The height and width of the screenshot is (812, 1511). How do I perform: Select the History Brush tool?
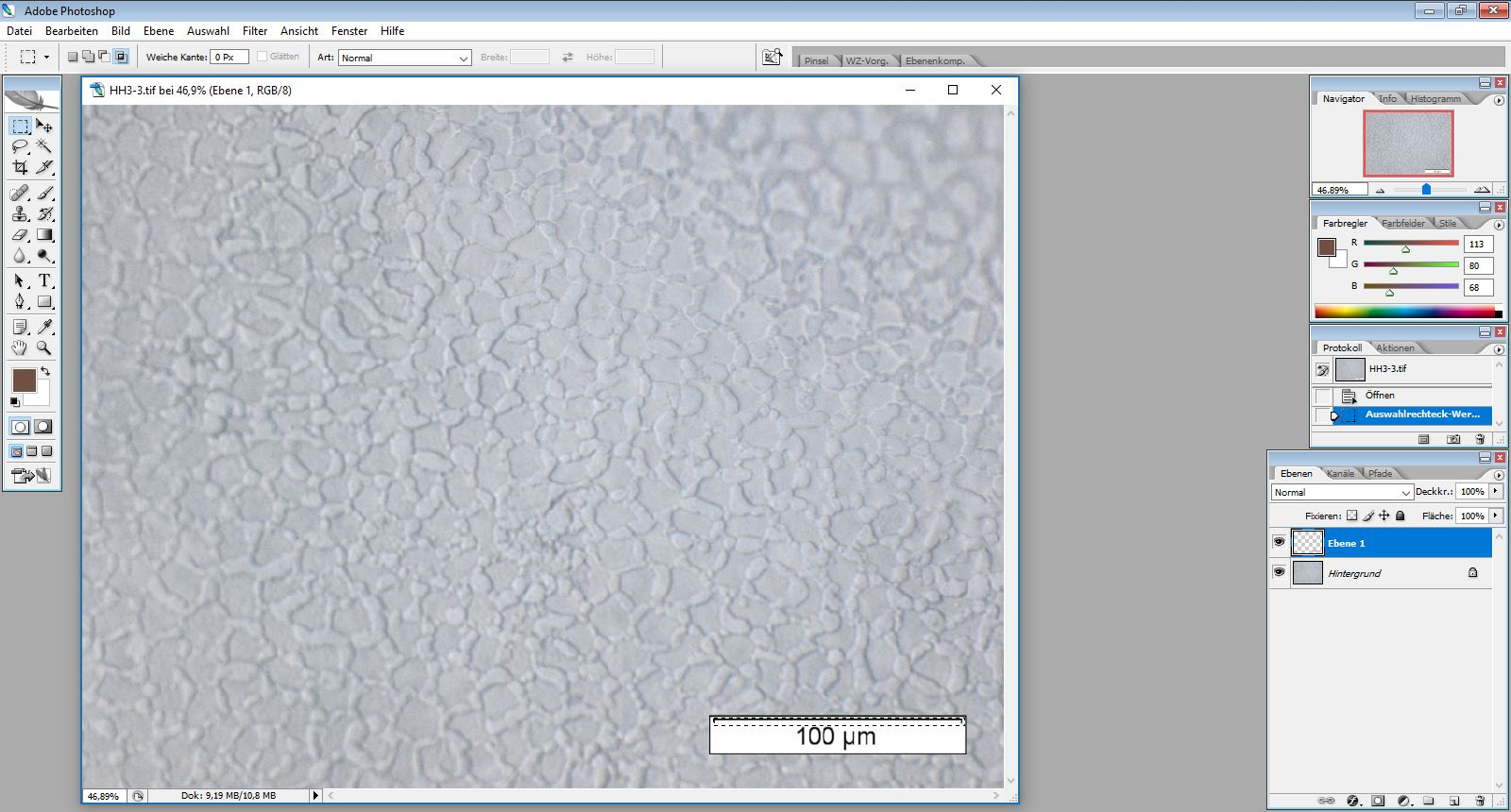(x=44, y=213)
